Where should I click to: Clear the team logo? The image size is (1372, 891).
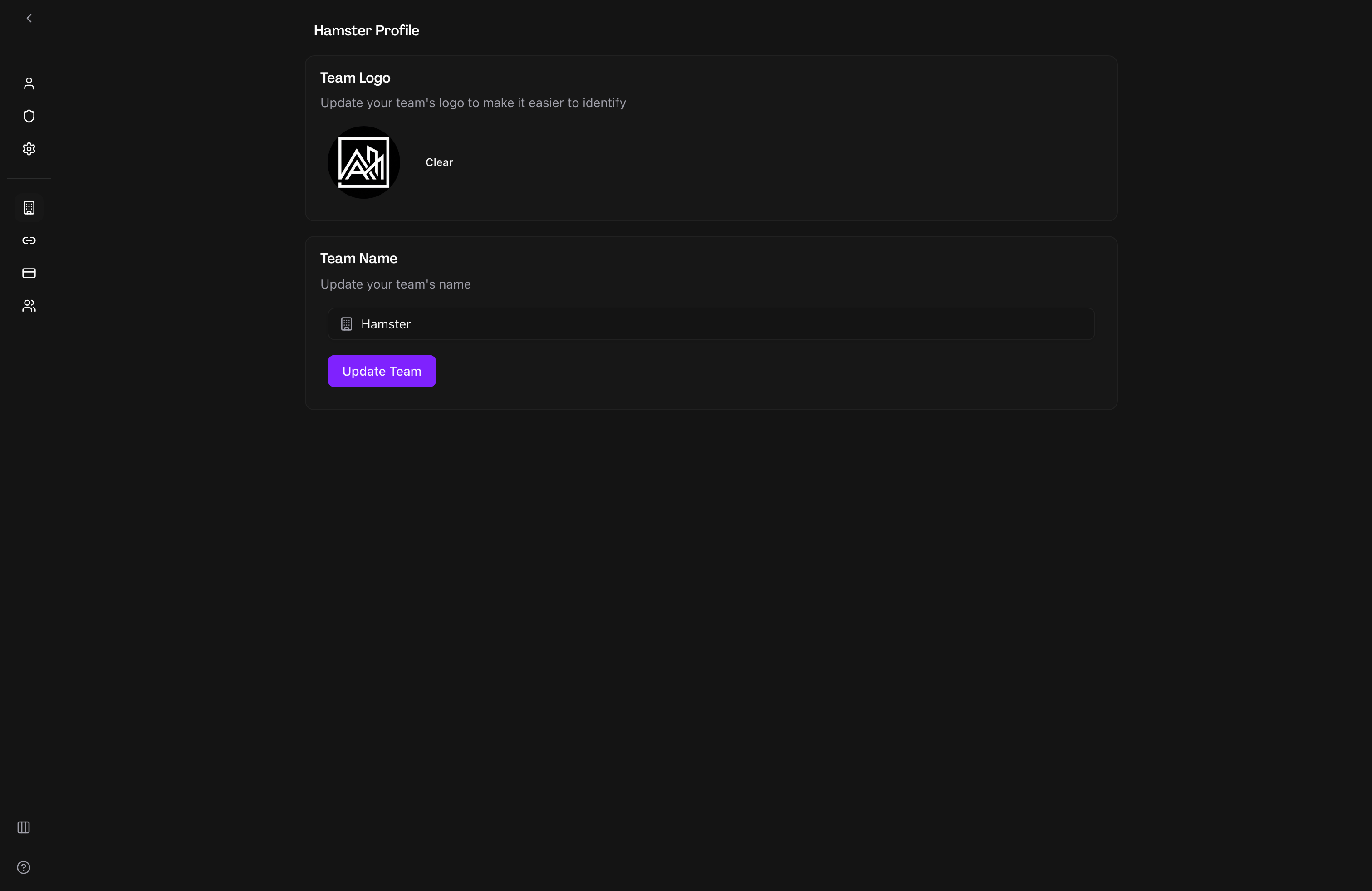(x=439, y=162)
